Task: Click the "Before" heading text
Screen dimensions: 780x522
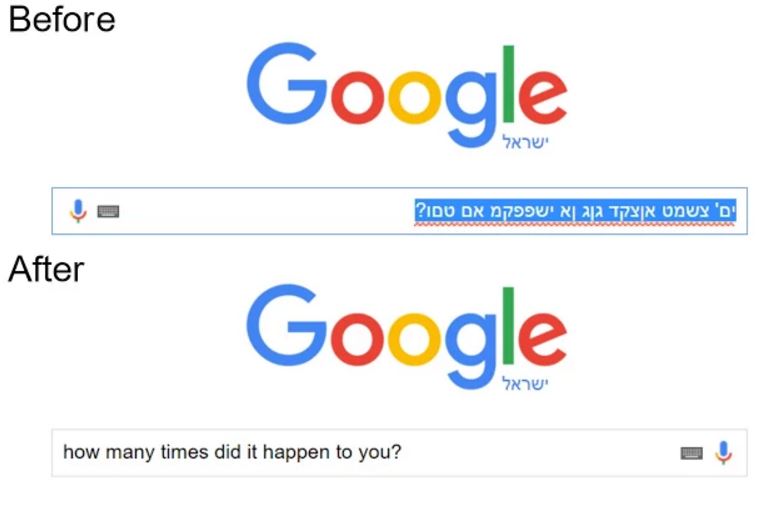Action: point(62,19)
